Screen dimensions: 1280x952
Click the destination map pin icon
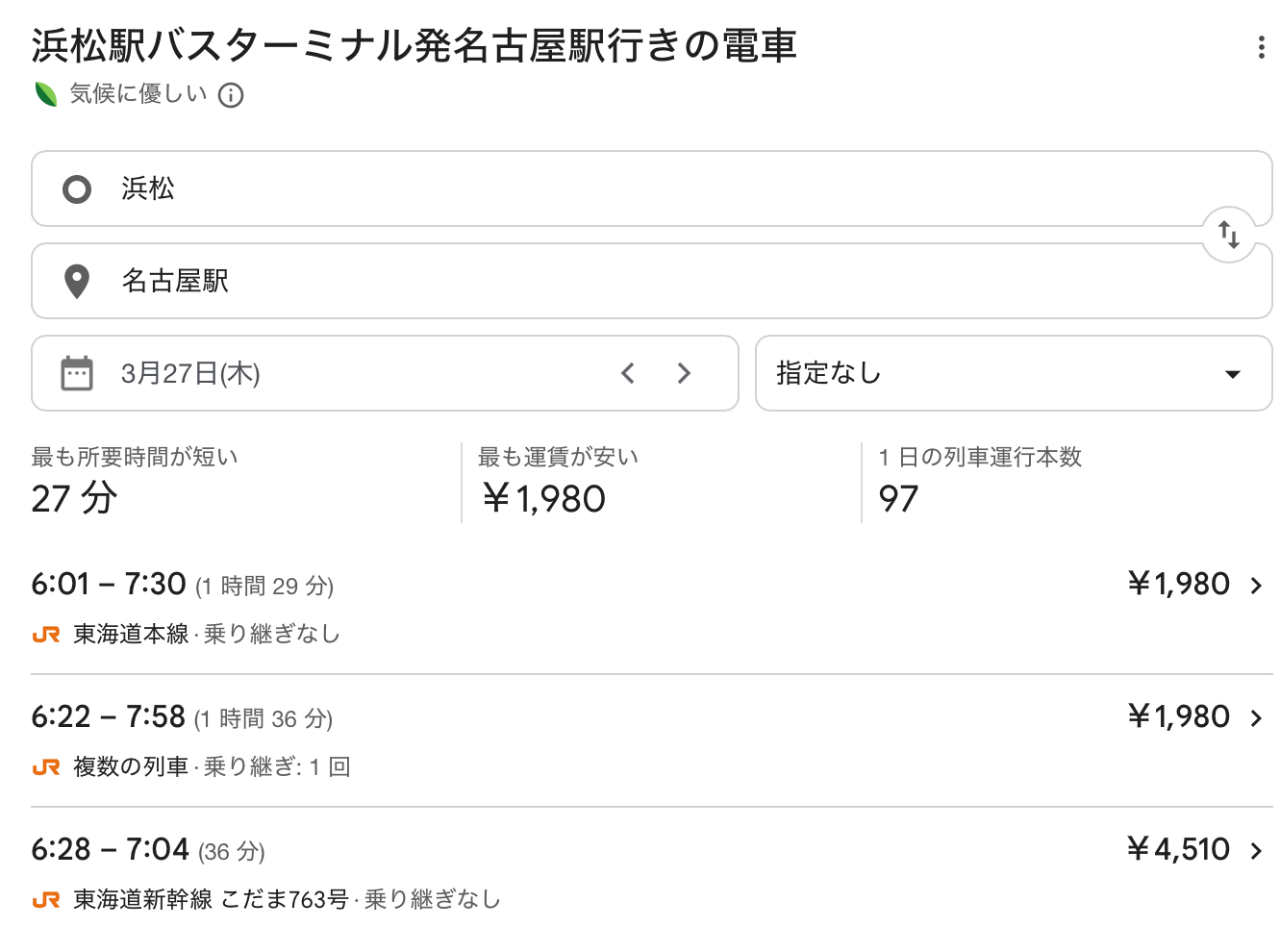[77, 281]
